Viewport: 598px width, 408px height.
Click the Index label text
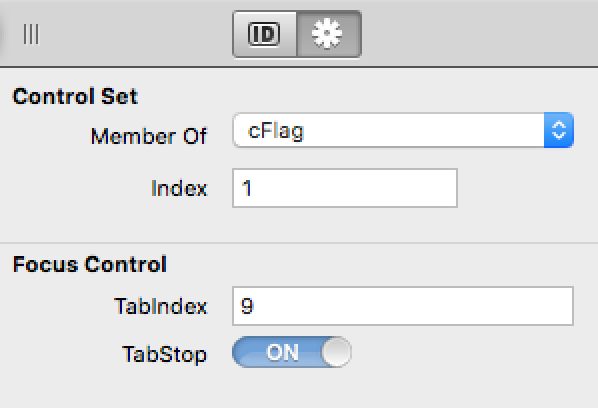tap(179, 188)
